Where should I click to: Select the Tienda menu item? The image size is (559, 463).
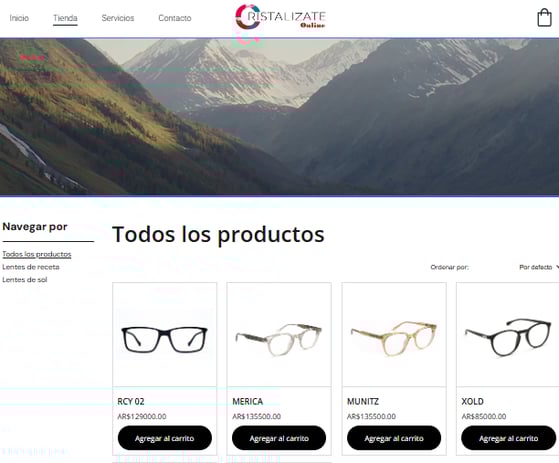65,18
